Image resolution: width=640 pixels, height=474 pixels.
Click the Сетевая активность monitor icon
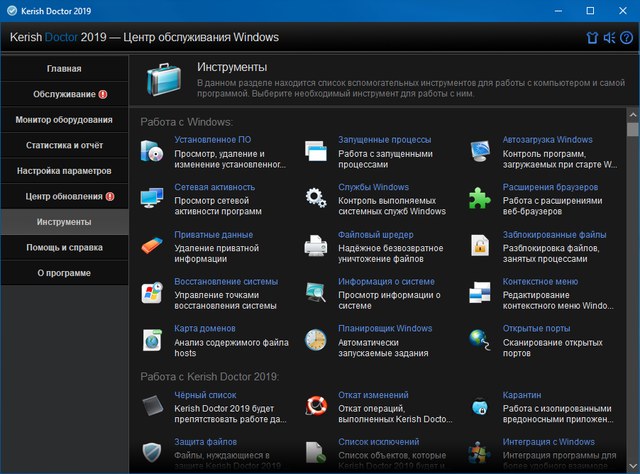pyautogui.click(x=152, y=198)
